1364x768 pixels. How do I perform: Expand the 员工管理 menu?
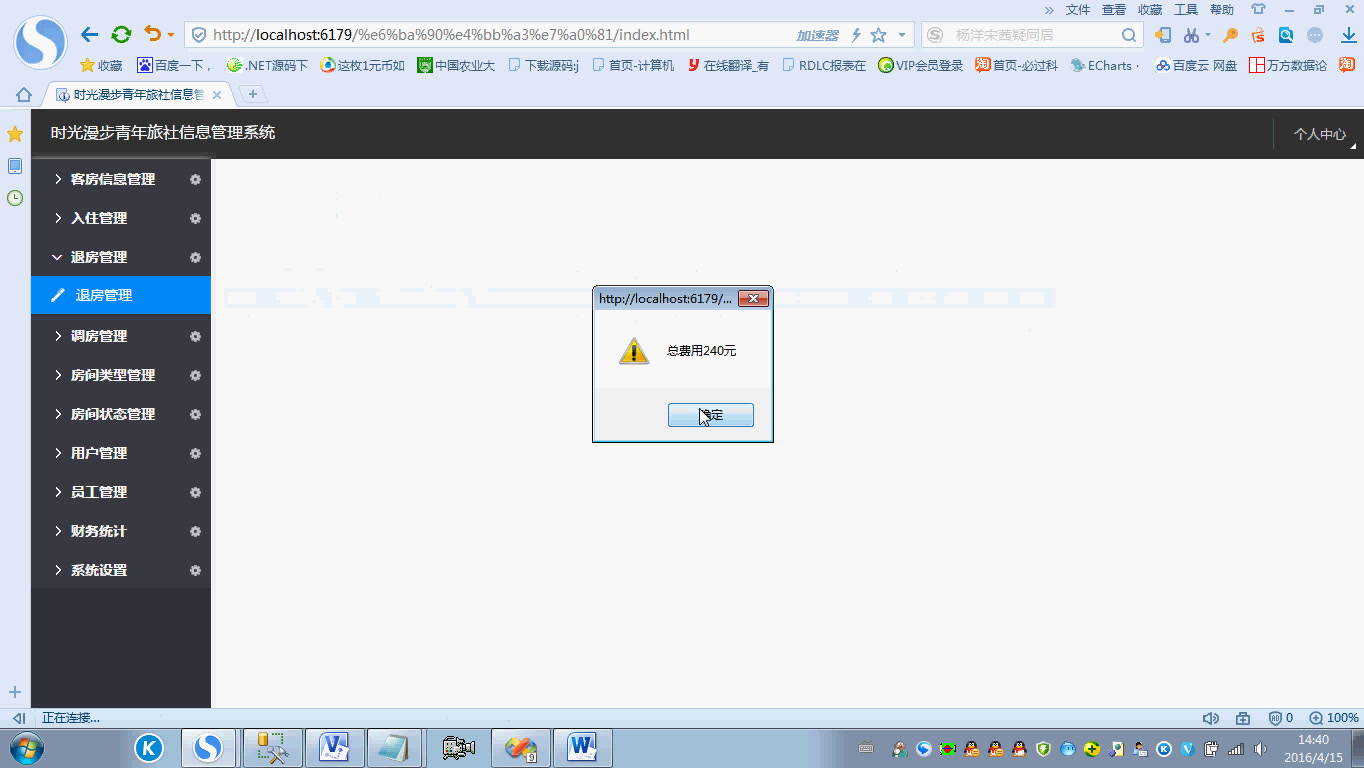pos(121,492)
